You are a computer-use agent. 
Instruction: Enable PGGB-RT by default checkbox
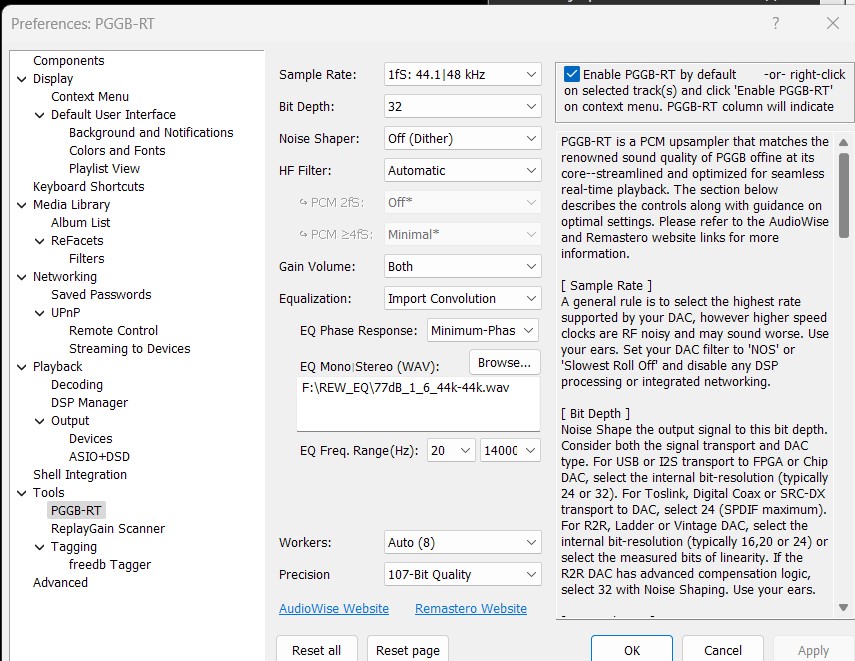(572, 74)
